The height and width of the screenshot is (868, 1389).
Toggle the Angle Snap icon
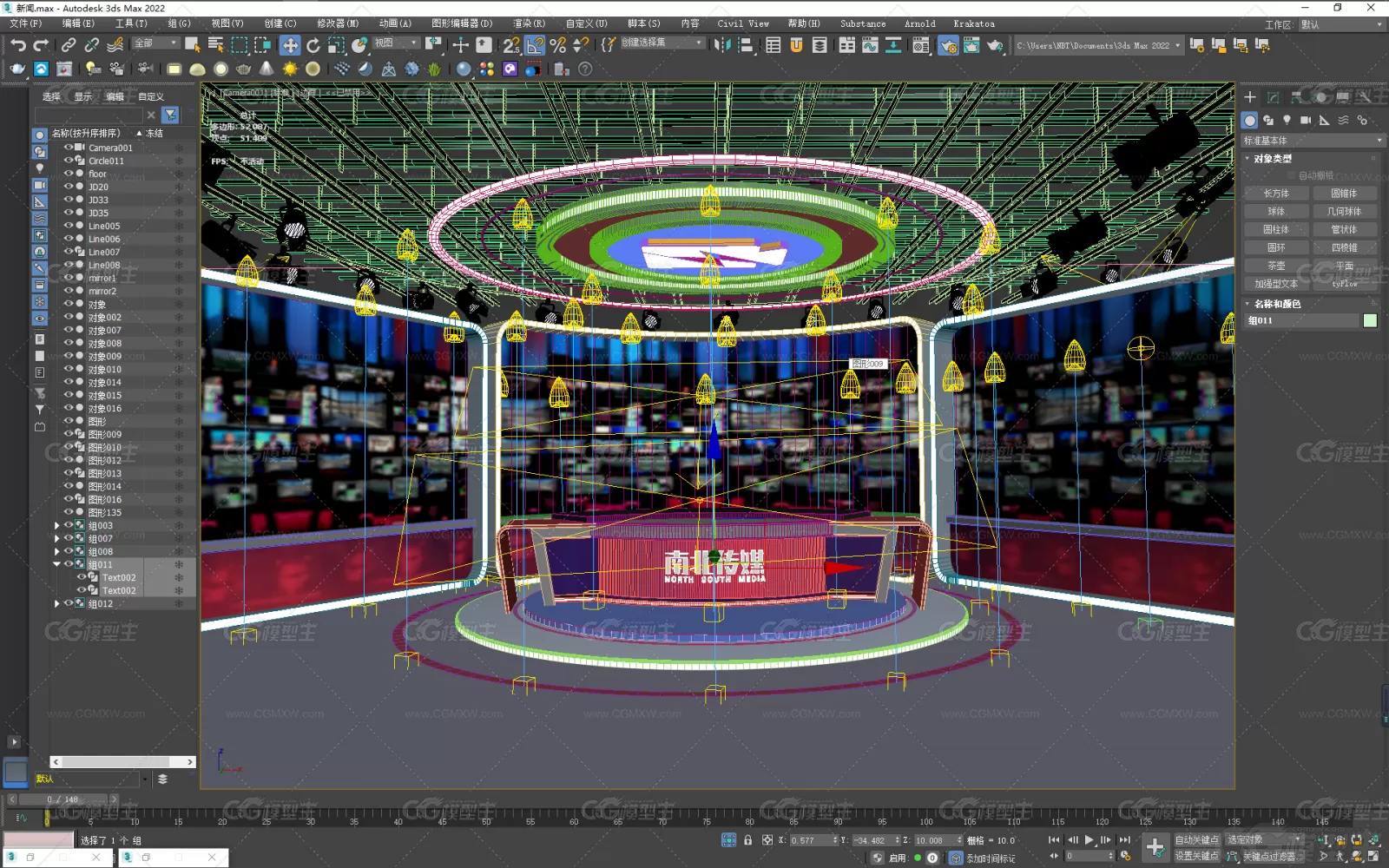[535, 45]
